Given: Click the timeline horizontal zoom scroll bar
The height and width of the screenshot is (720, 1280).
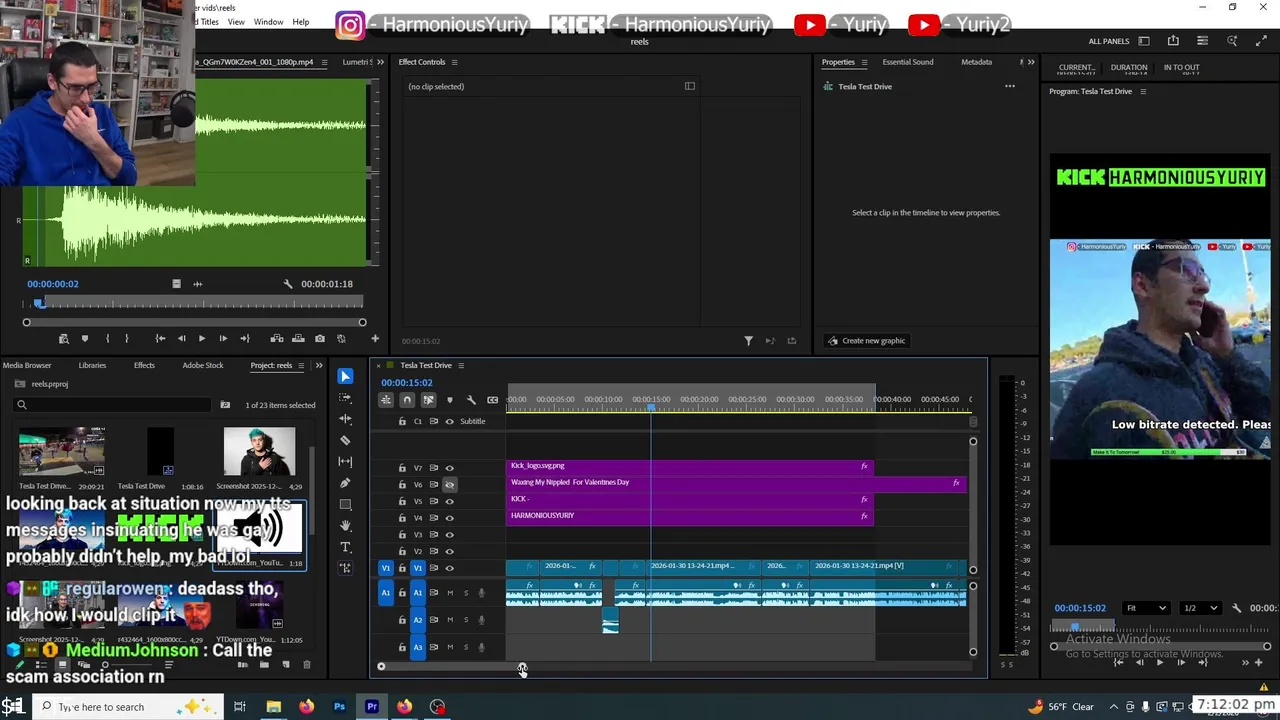Looking at the screenshot, I should point(452,667).
